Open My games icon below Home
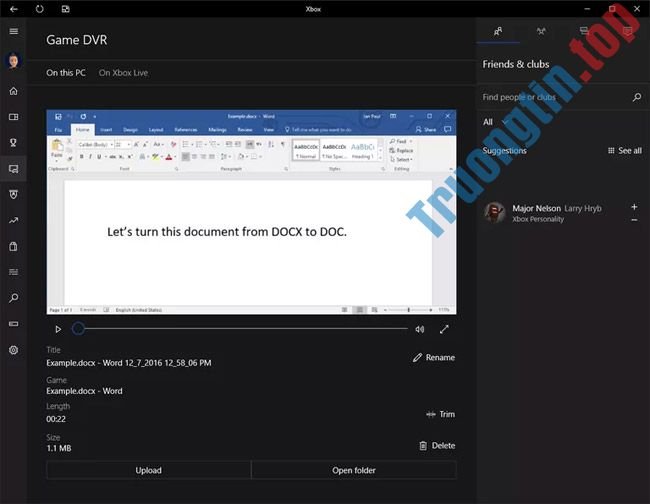 (x=13, y=117)
